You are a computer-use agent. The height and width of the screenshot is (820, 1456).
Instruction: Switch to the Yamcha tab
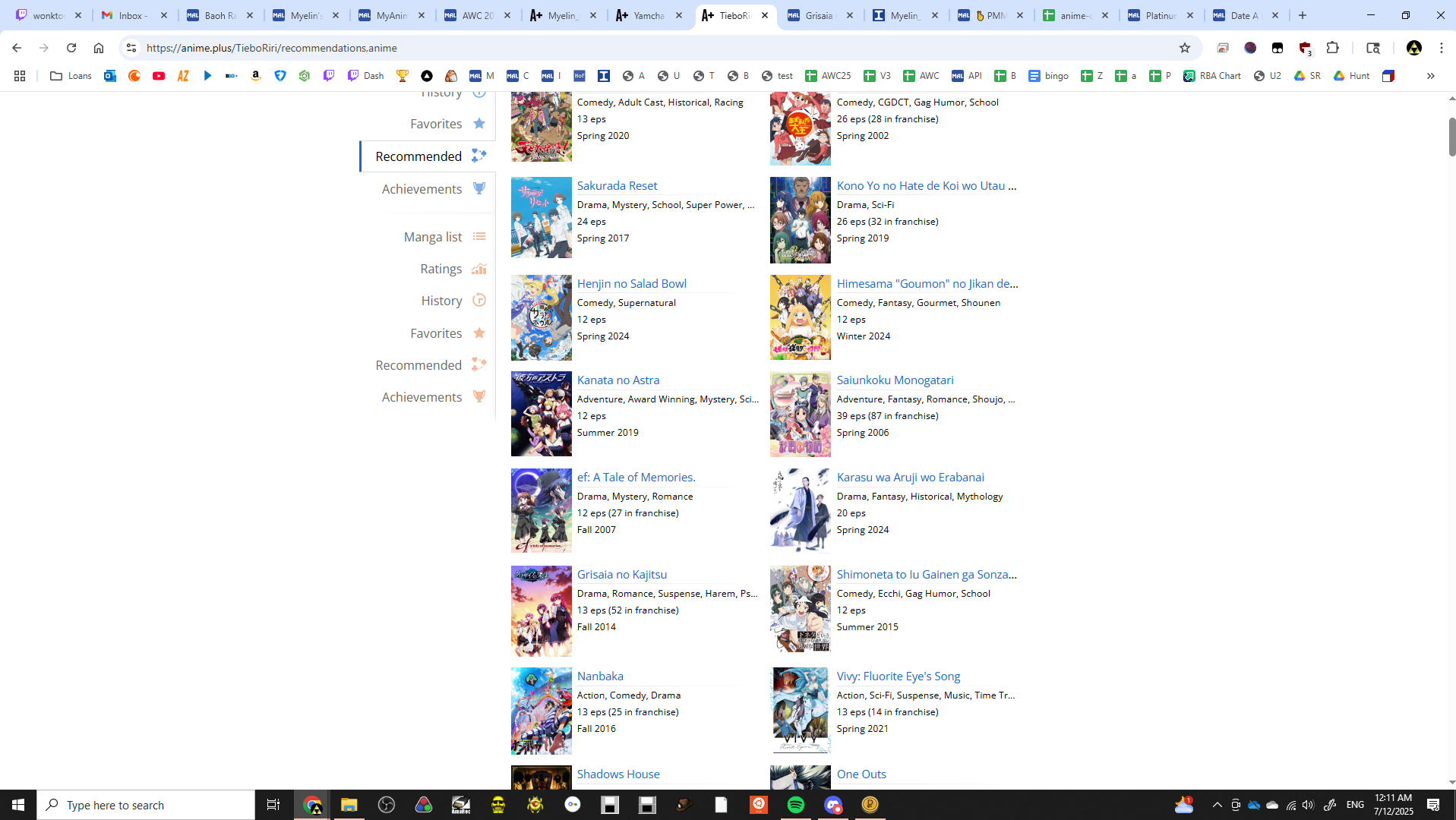click(x=649, y=15)
